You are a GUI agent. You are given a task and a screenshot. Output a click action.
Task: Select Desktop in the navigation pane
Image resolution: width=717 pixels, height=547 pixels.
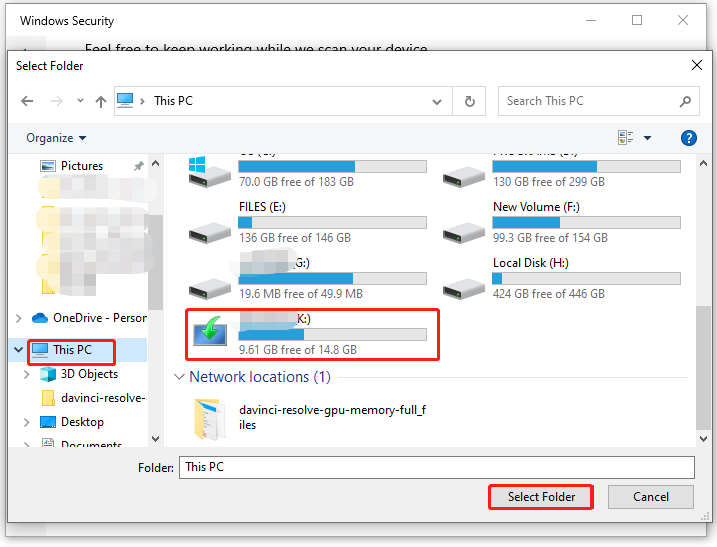click(x=72, y=422)
